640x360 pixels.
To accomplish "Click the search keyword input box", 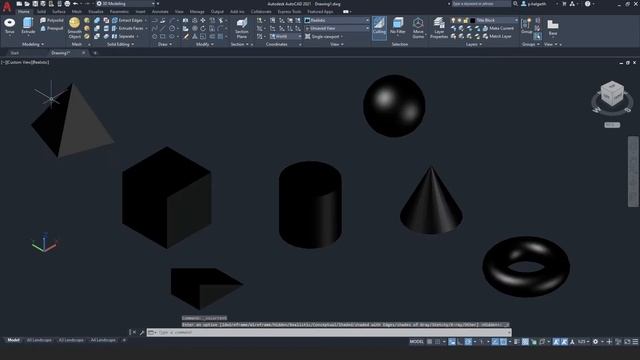I will coord(482,4).
